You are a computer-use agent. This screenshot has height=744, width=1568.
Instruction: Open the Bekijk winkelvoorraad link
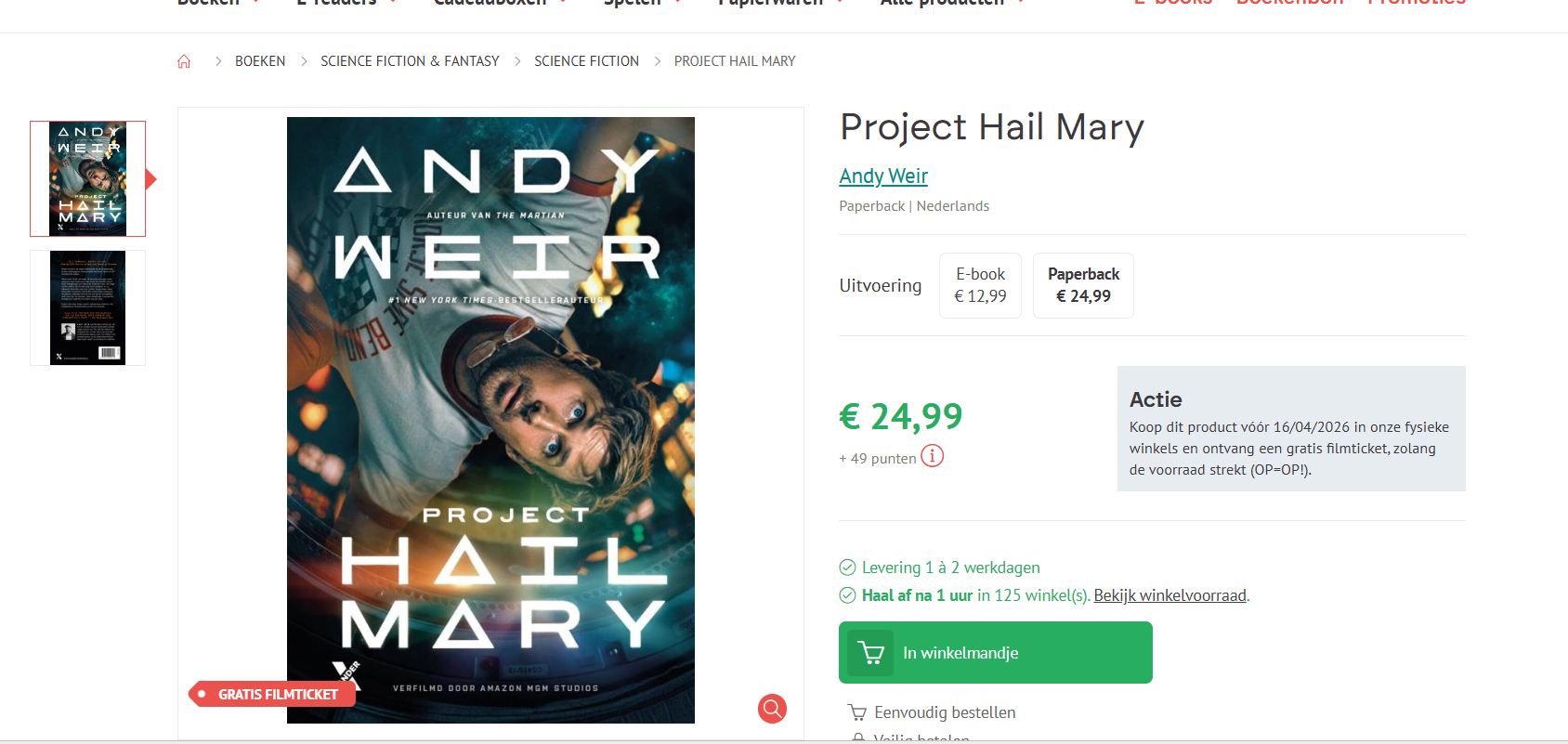coord(1169,594)
